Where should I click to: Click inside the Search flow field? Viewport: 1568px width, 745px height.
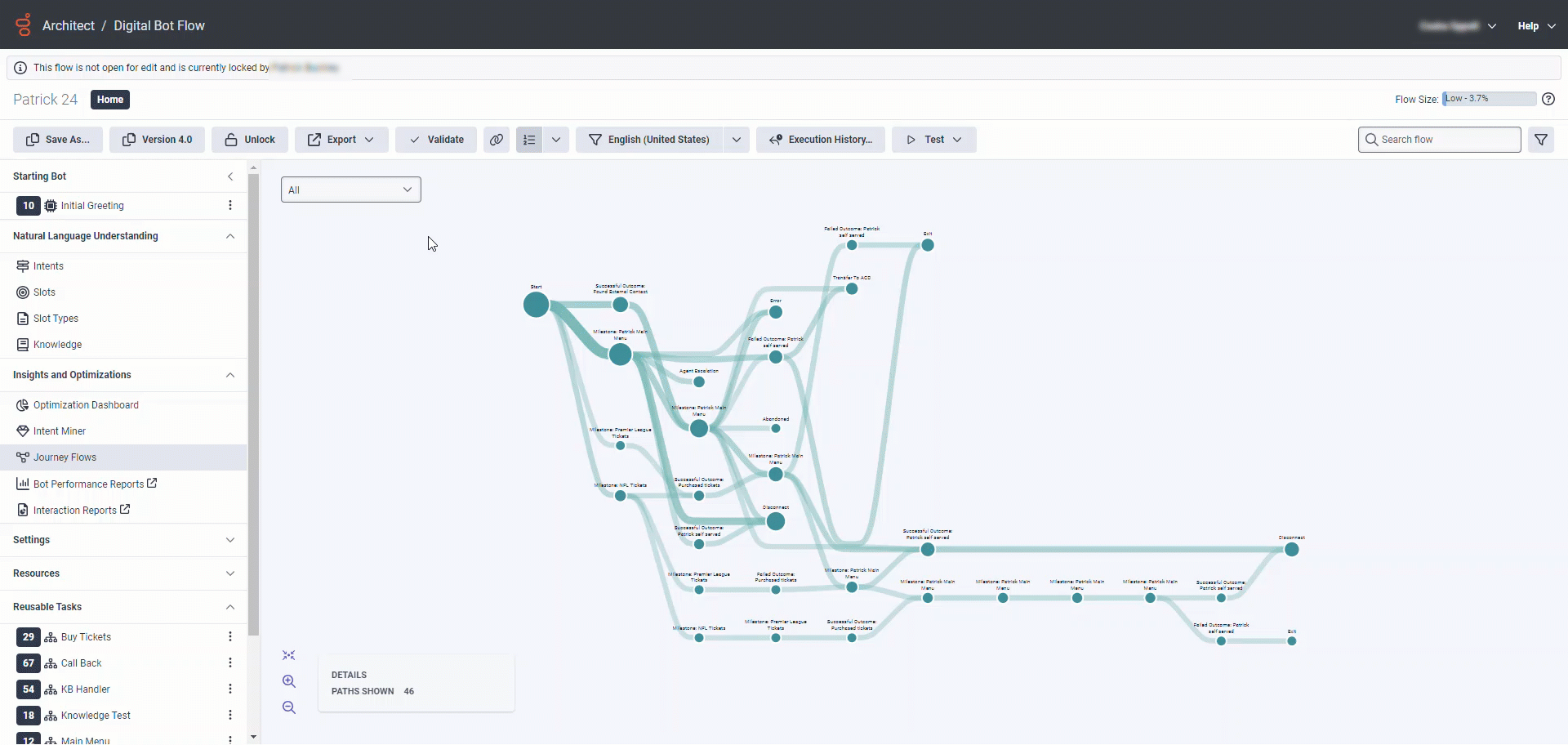[1439, 140]
